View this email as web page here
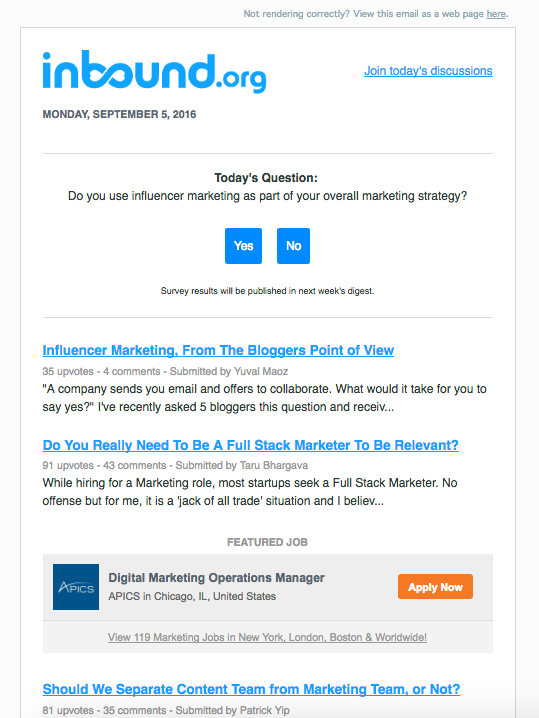The height and width of the screenshot is (718, 539). coord(496,14)
